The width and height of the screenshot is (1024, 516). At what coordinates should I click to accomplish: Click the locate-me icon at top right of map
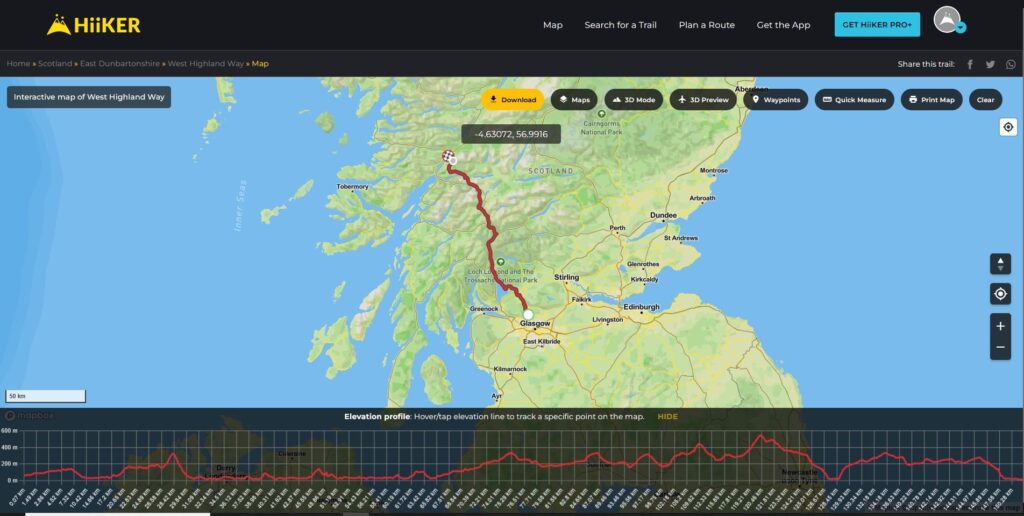1008,127
